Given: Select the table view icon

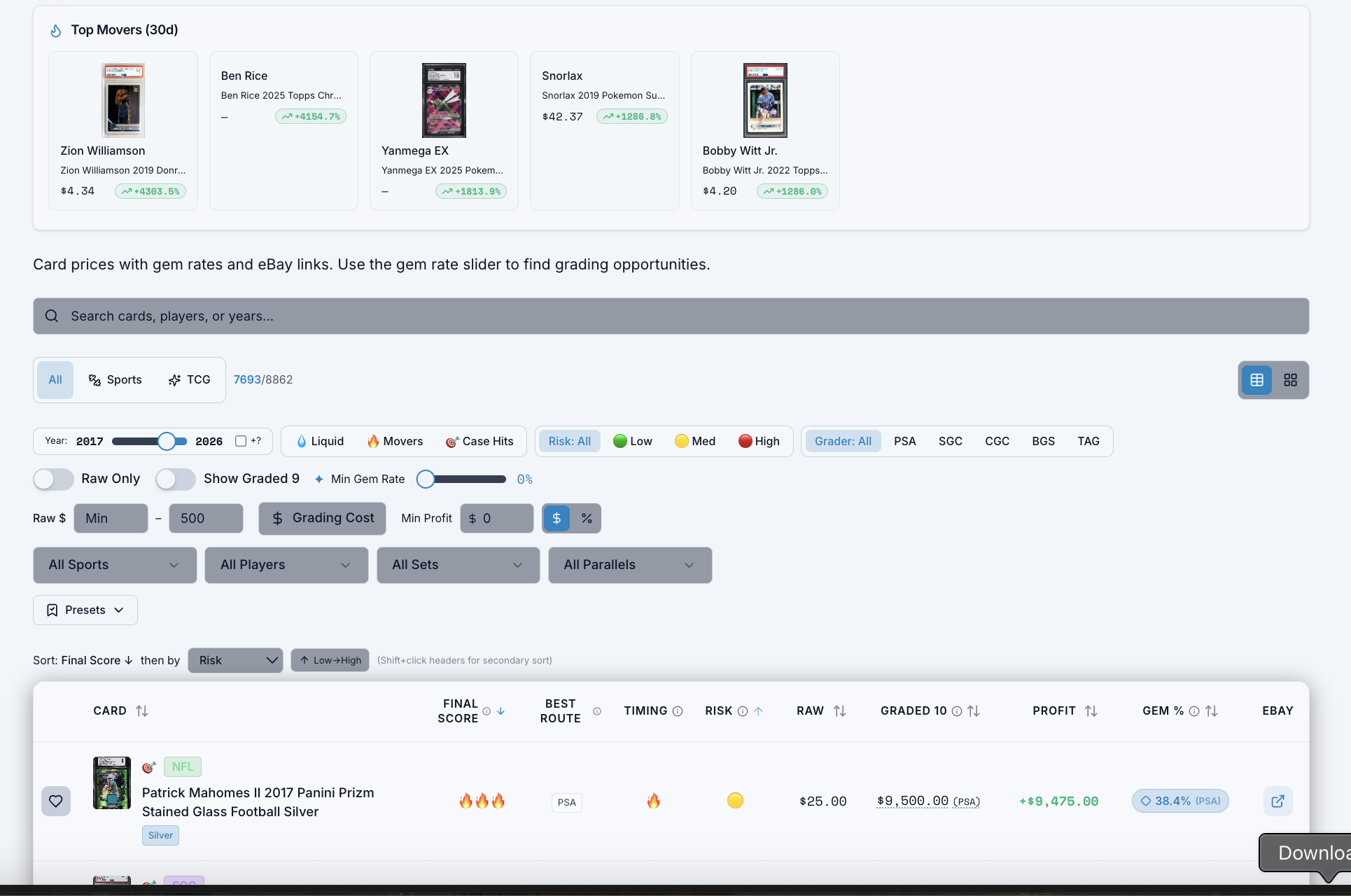Looking at the screenshot, I should [x=1256, y=379].
